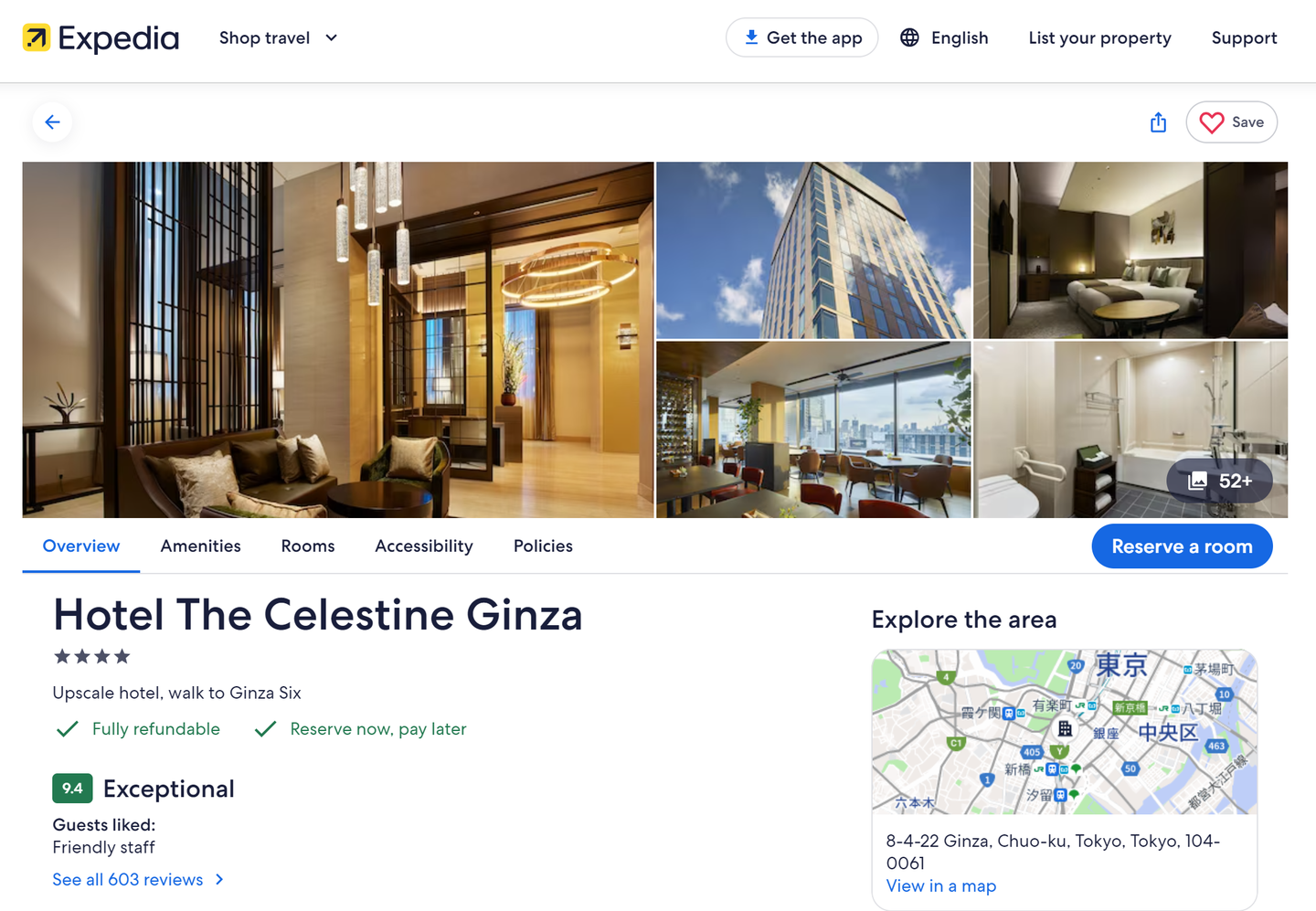1316x911 pixels.
Task: Go back using the arrow icon
Action: pyautogui.click(x=52, y=122)
